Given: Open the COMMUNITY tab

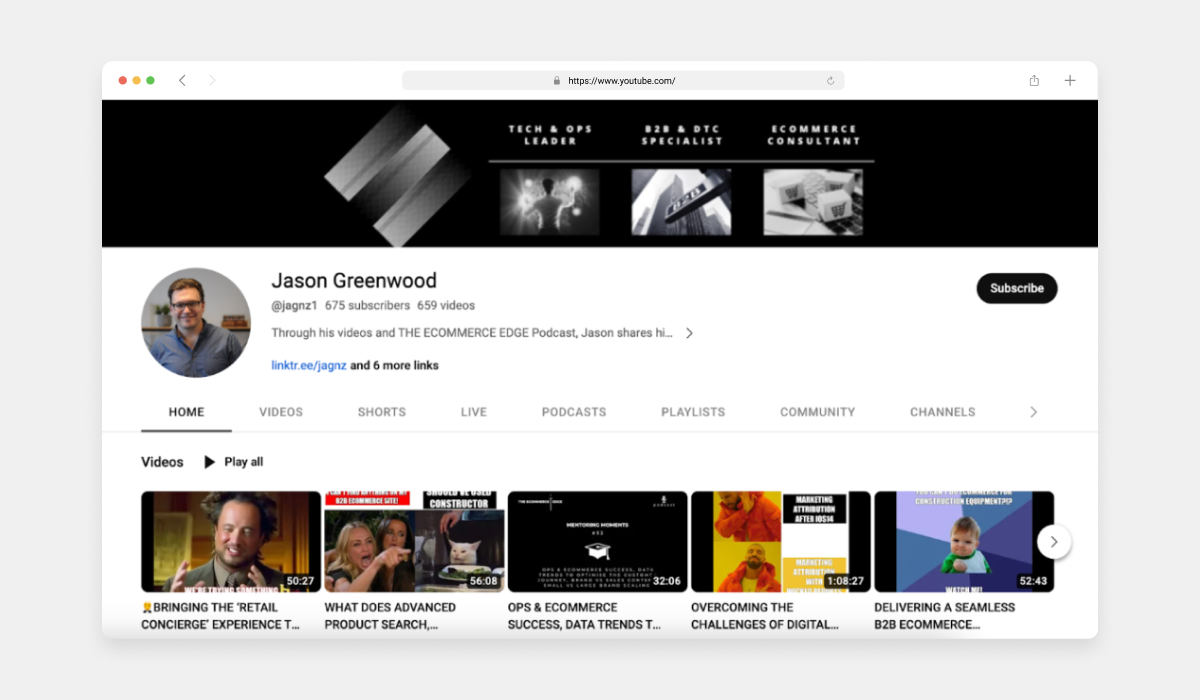Looking at the screenshot, I should pyautogui.click(x=818, y=412).
